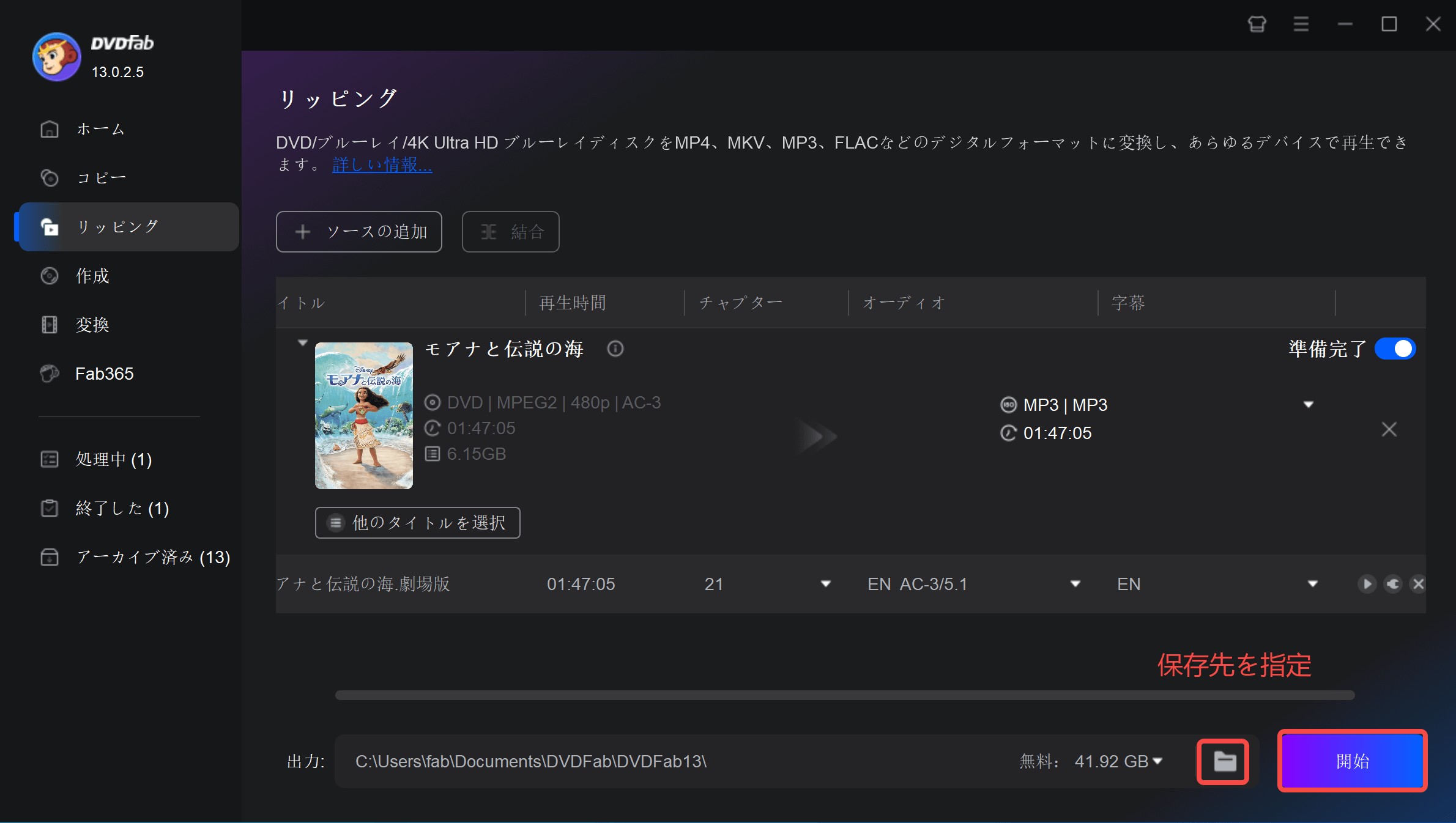Open the 詳しい情報... link

tap(382, 165)
